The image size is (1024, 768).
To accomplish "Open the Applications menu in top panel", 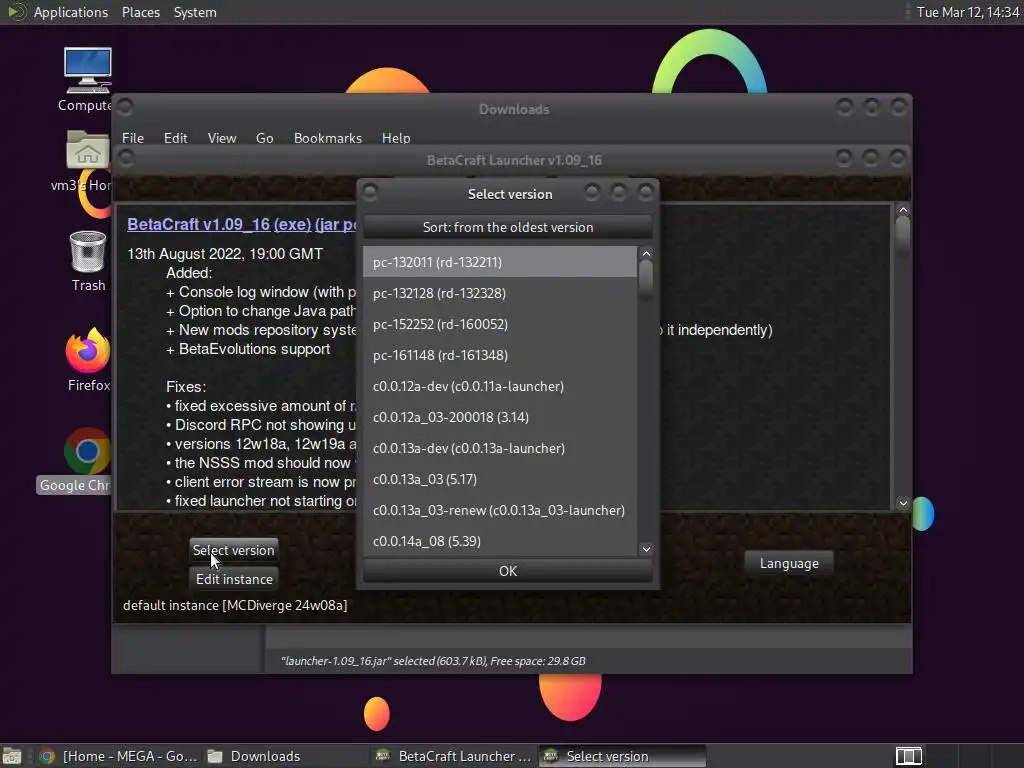I will [x=71, y=12].
